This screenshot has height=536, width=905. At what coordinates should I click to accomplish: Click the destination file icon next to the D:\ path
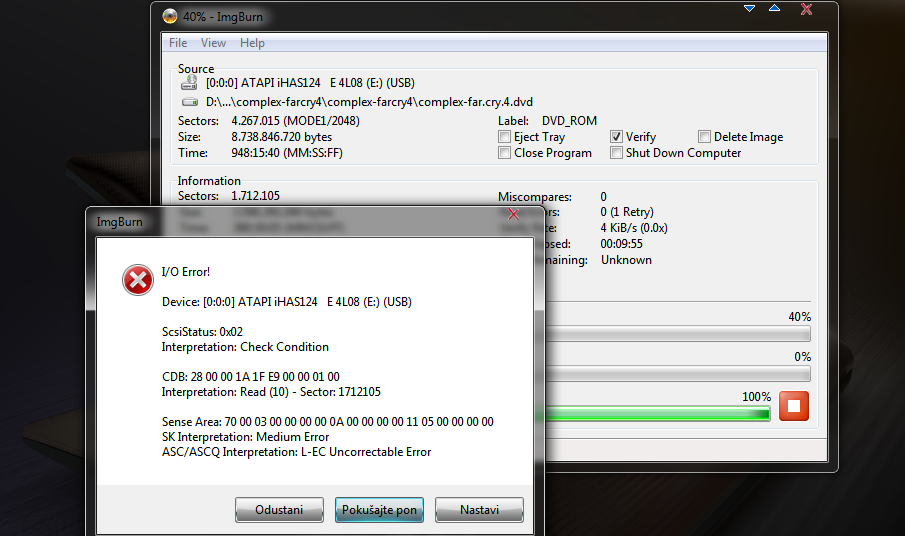point(190,102)
